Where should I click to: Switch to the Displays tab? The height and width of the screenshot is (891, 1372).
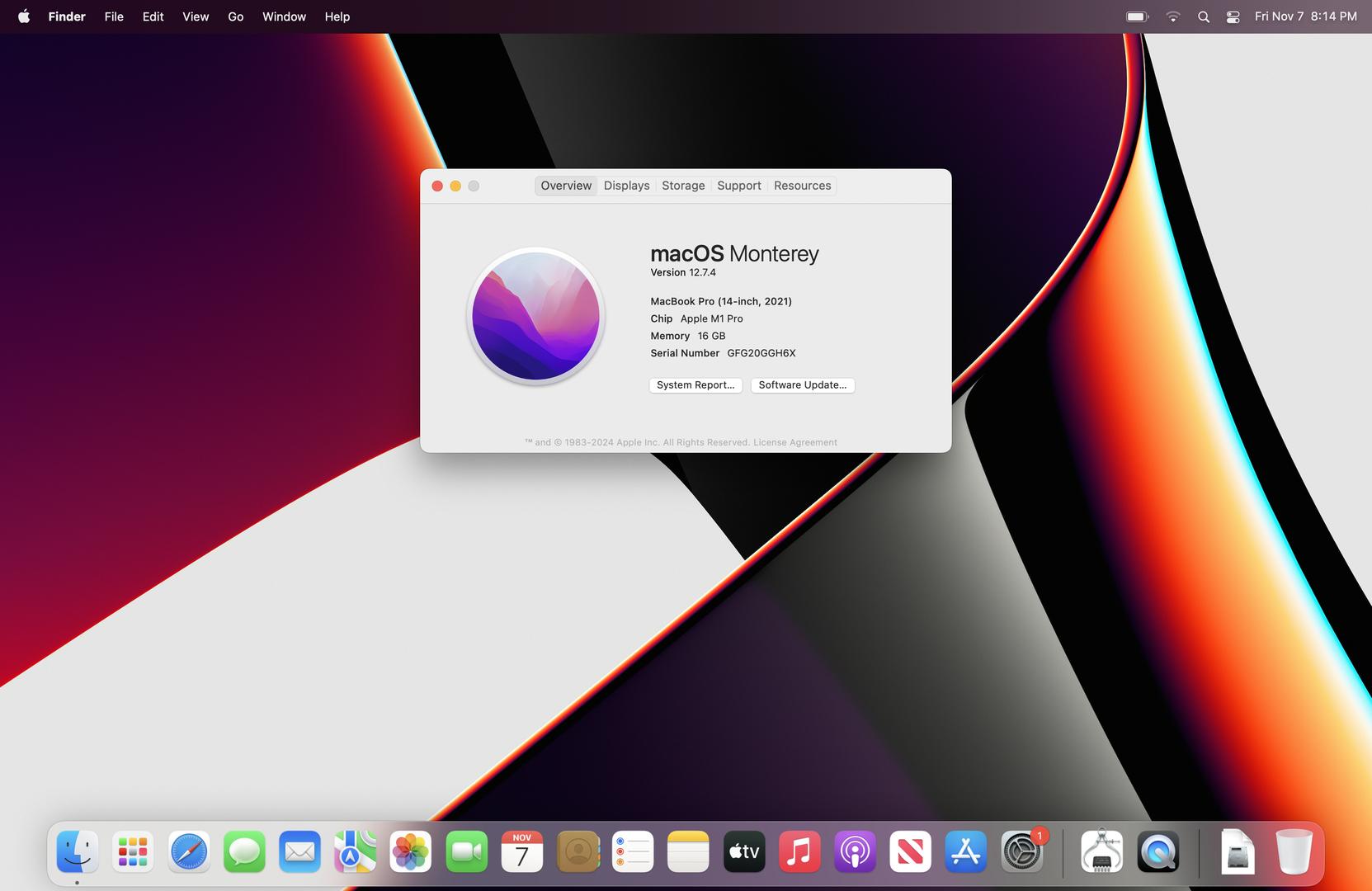(x=626, y=186)
